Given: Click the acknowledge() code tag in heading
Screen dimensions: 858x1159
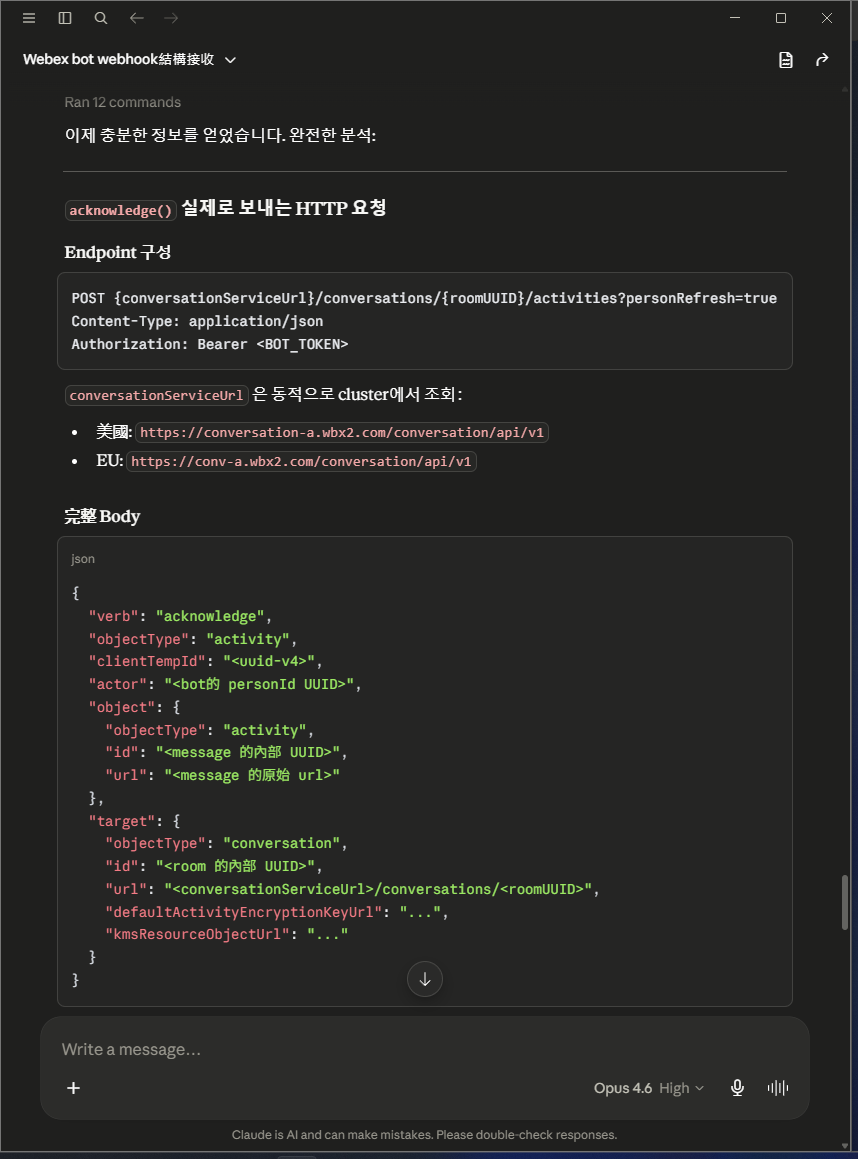Looking at the screenshot, I should (120, 210).
